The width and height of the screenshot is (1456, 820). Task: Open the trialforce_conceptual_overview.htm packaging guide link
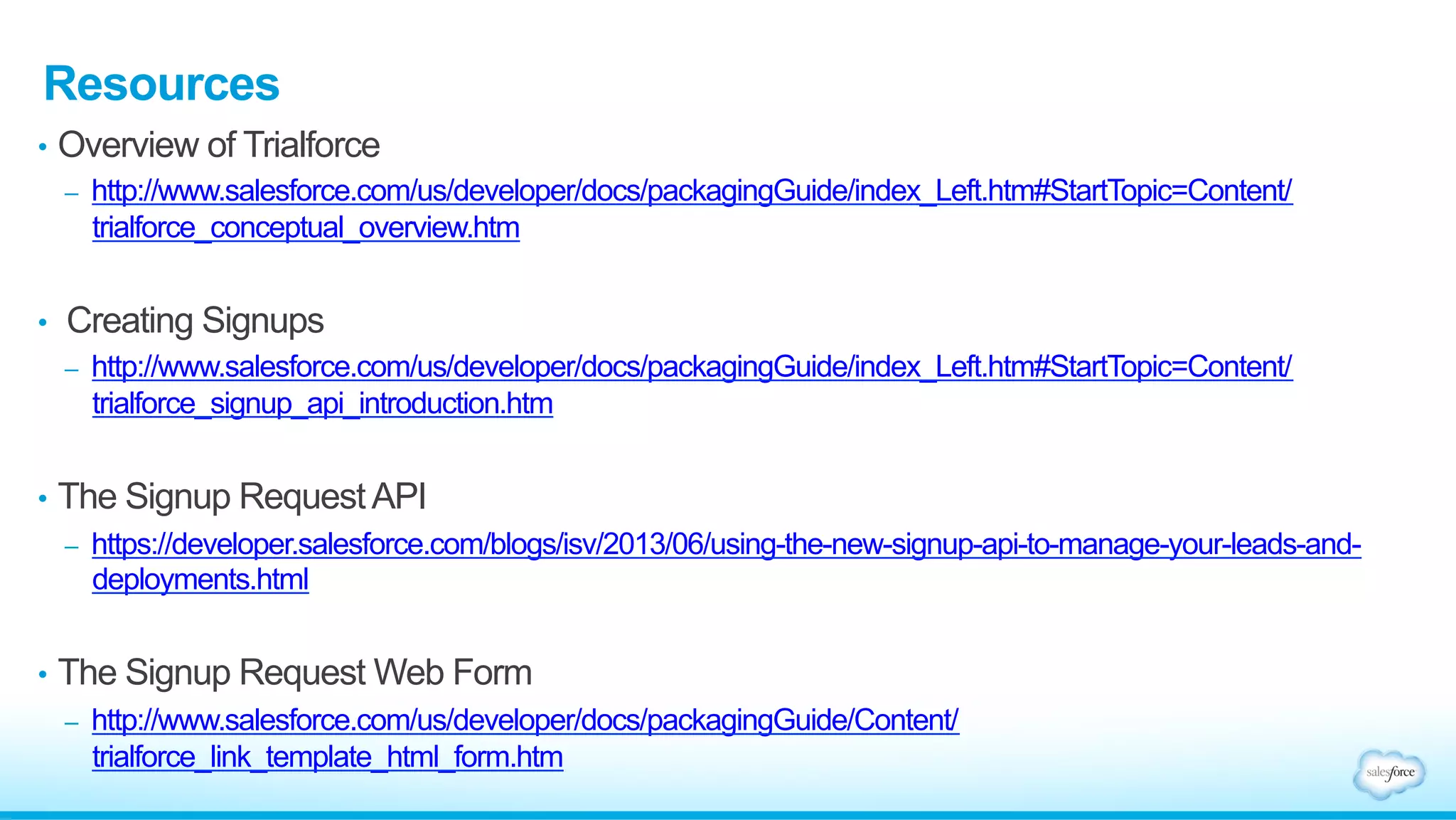pyautogui.click(x=692, y=209)
